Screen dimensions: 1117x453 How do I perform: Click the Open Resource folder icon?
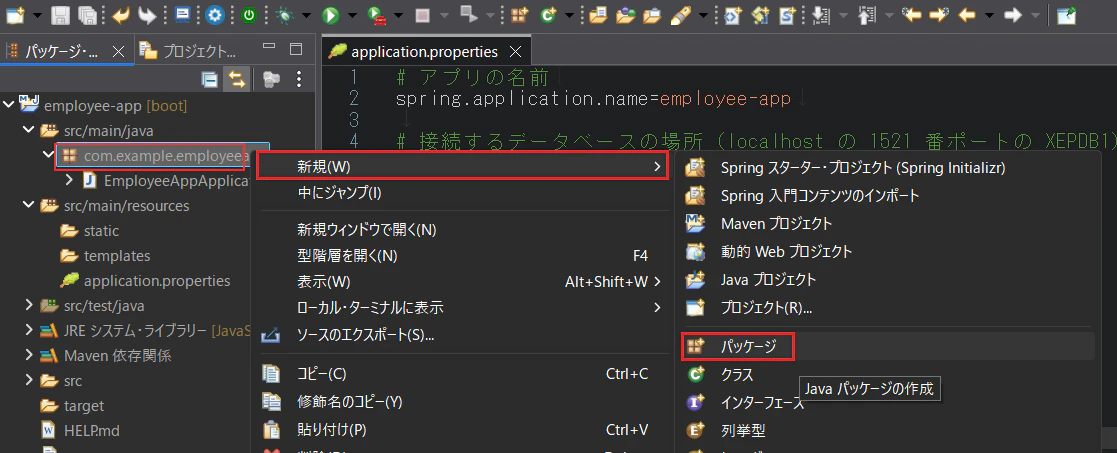click(652, 15)
